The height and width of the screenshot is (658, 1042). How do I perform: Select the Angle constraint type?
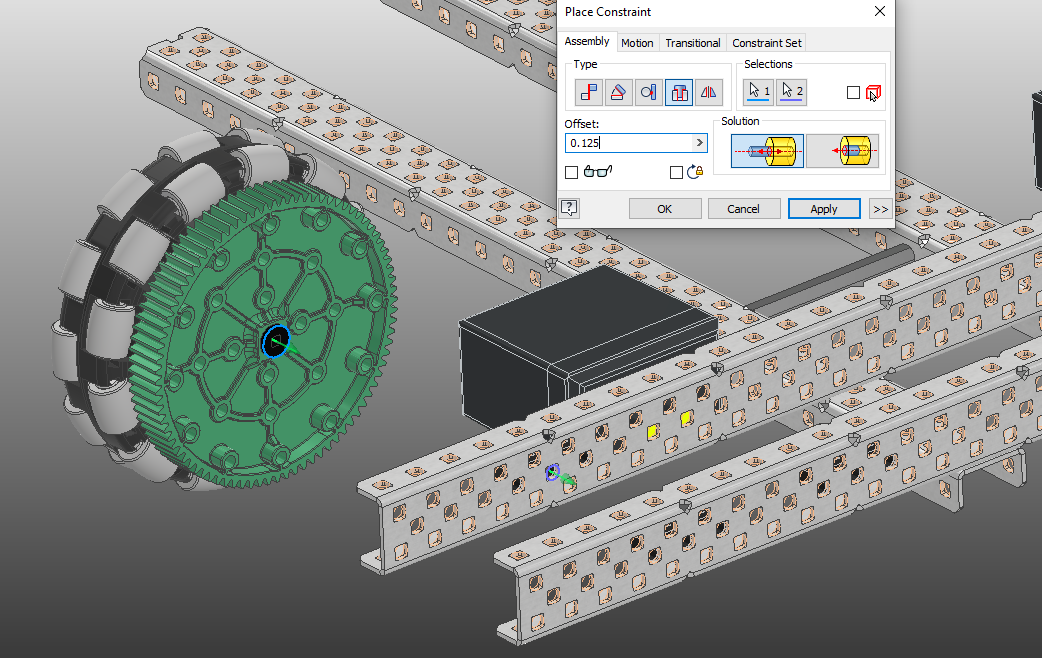(x=619, y=92)
